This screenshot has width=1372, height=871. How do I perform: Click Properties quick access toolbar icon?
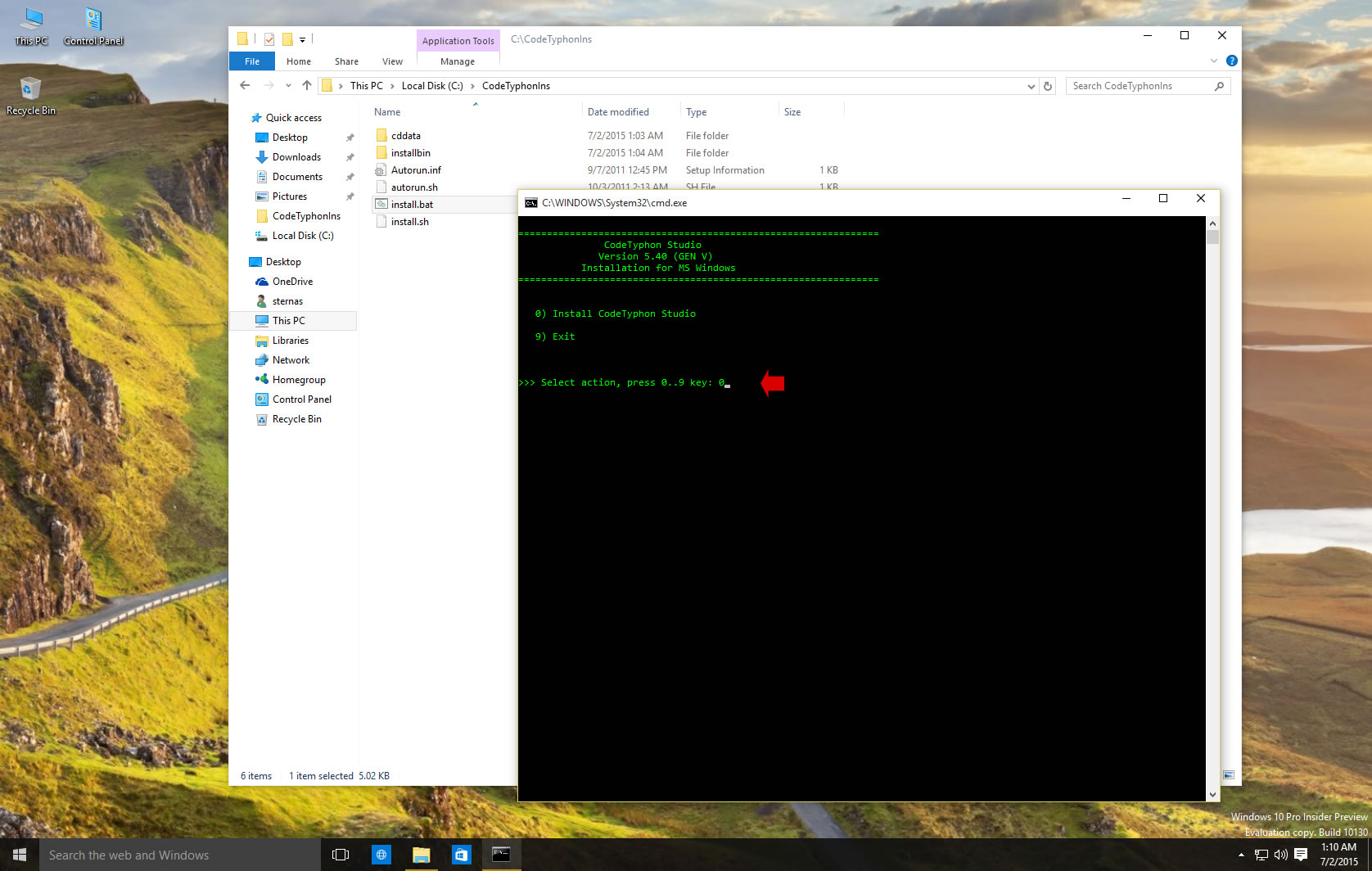[x=269, y=39]
